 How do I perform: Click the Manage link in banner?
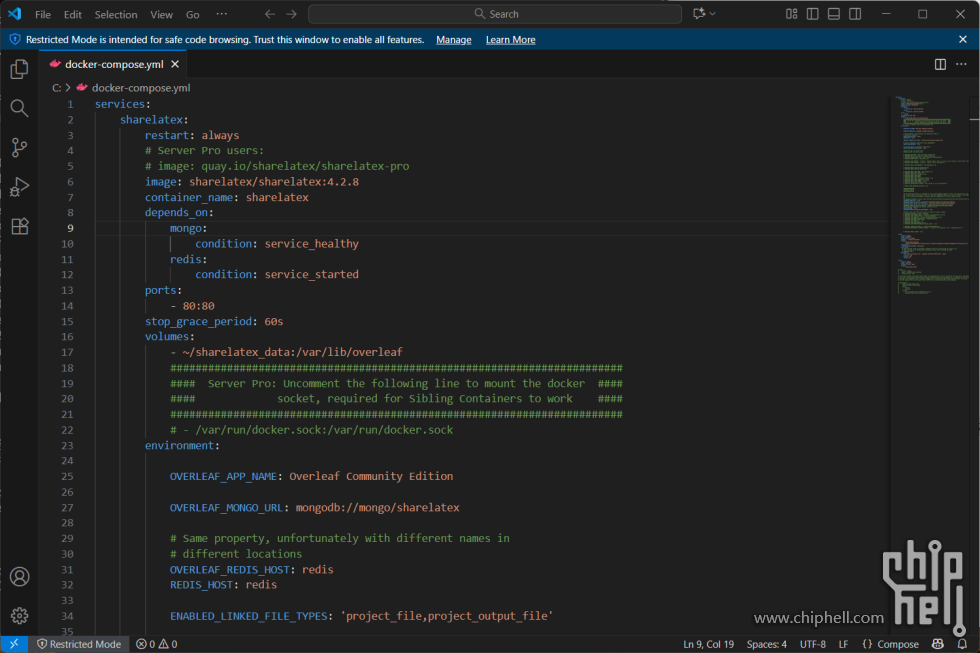pos(453,40)
